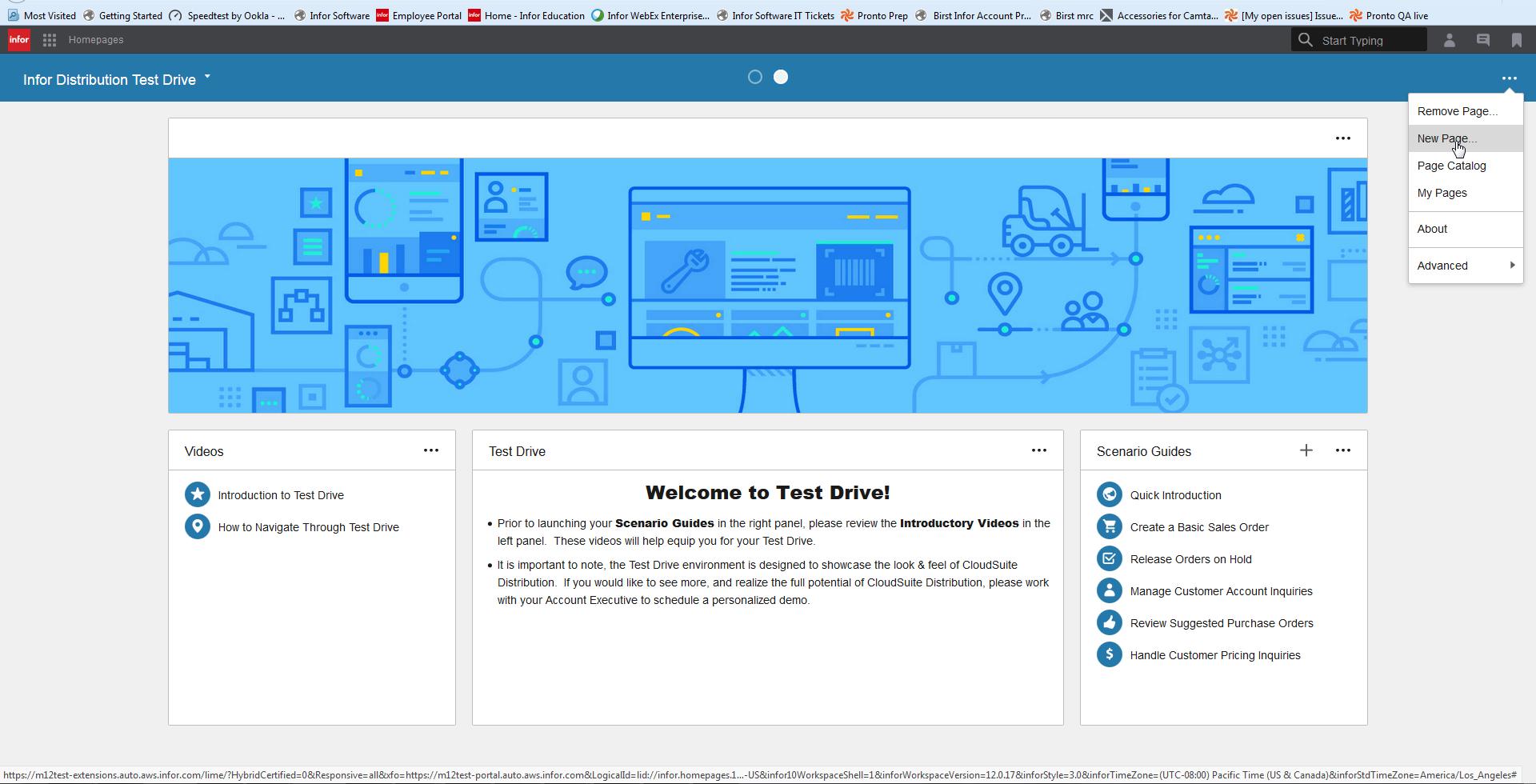Image resolution: width=1536 pixels, height=784 pixels.
Task: Select the second filled page indicator
Action: pyautogui.click(x=781, y=78)
